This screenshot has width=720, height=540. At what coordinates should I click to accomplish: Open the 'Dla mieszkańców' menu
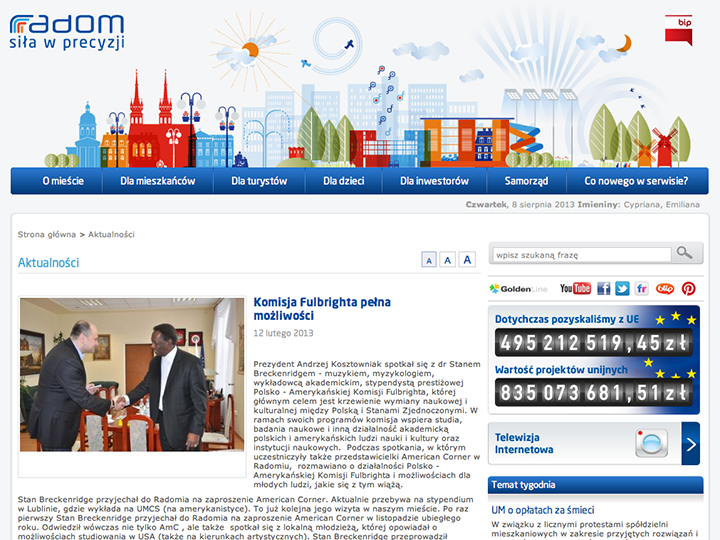click(x=157, y=181)
